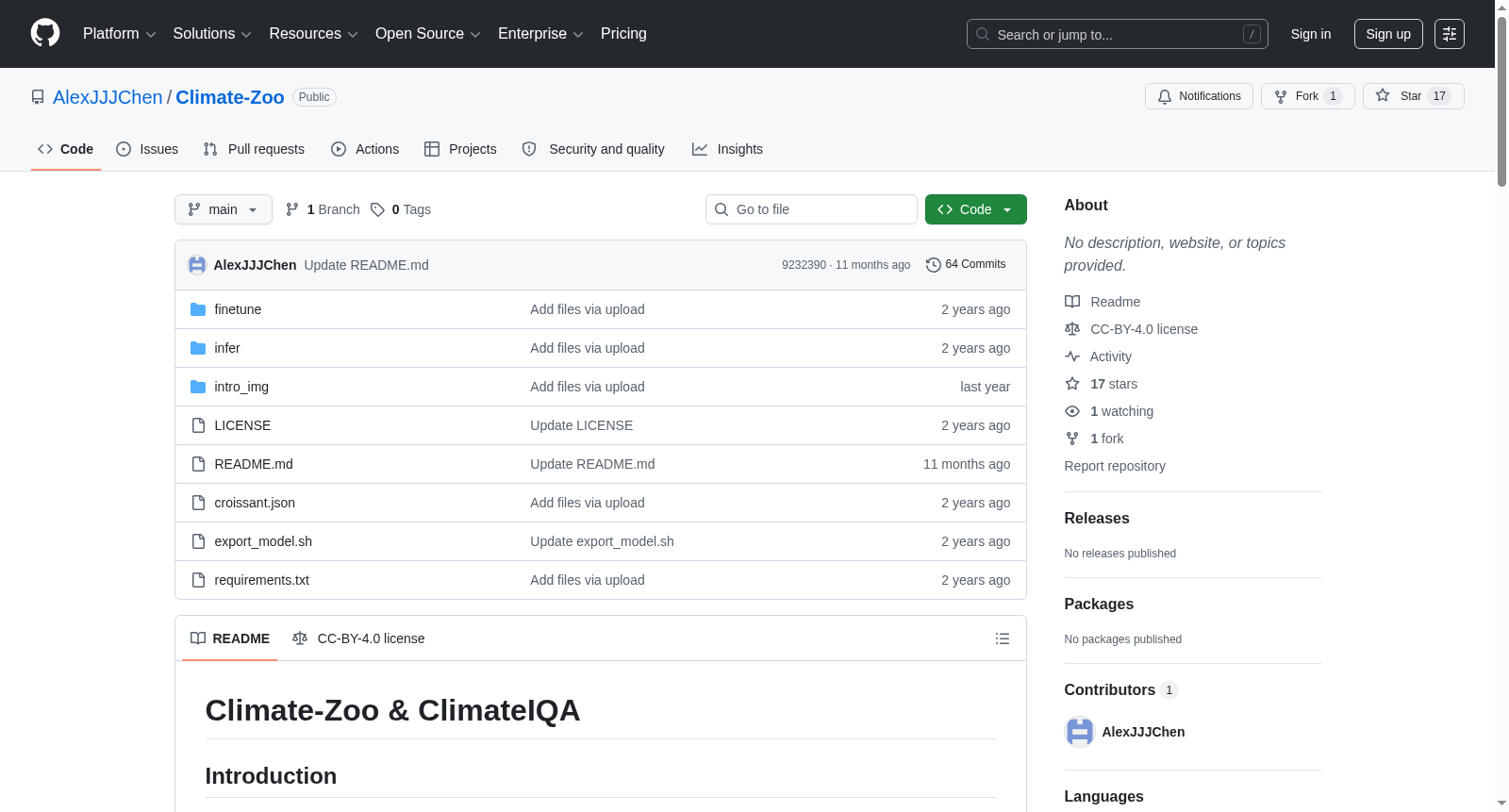Switch to the Insights tab
1509x812 pixels.
click(727, 149)
